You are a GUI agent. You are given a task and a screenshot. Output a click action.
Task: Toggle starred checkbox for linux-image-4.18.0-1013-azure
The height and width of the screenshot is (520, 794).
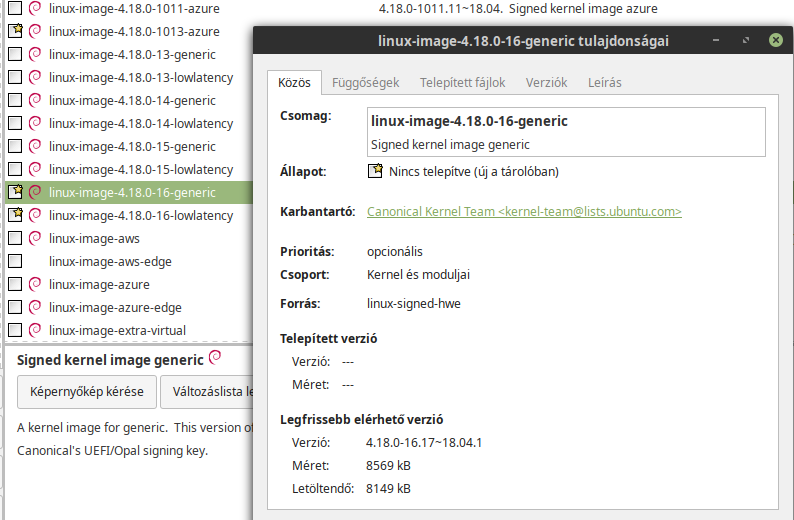tap(15, 31)
